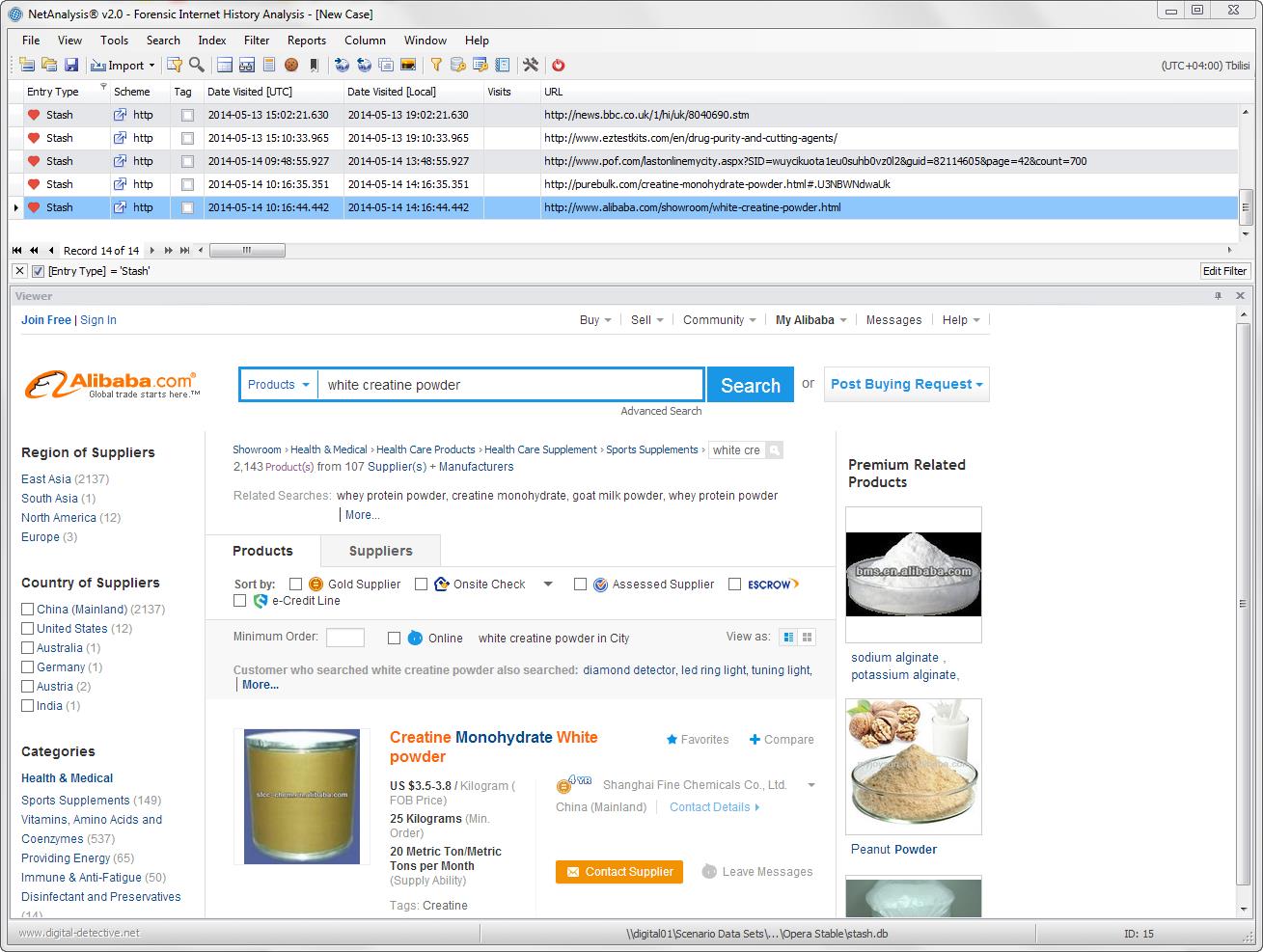Click the horizontal scrollbar thumb in record grid
The height and width of the screenshot is (952, 1263).
[247, 250]
